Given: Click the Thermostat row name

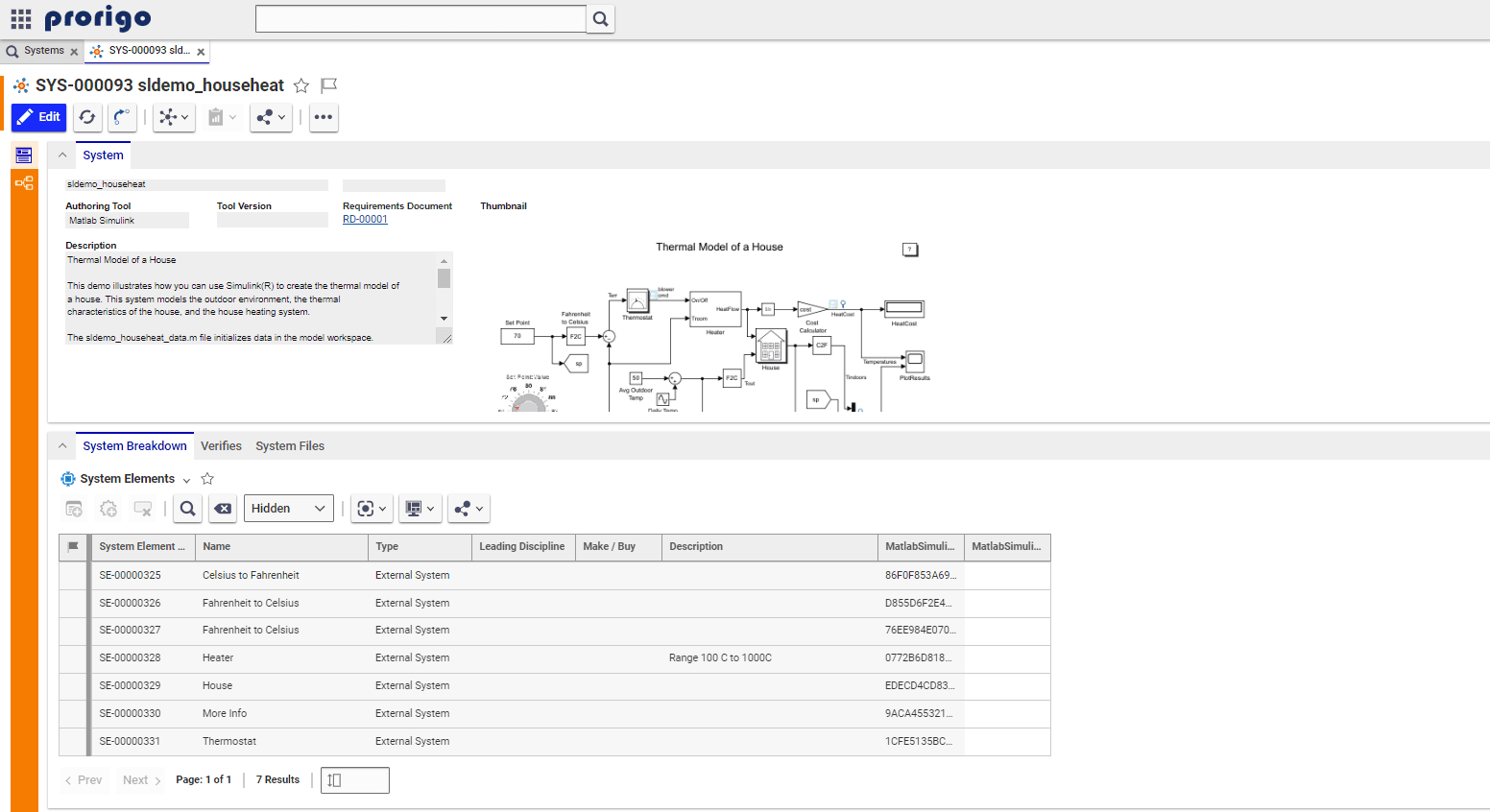Looking at the screenshot, I should coord(229,742).
